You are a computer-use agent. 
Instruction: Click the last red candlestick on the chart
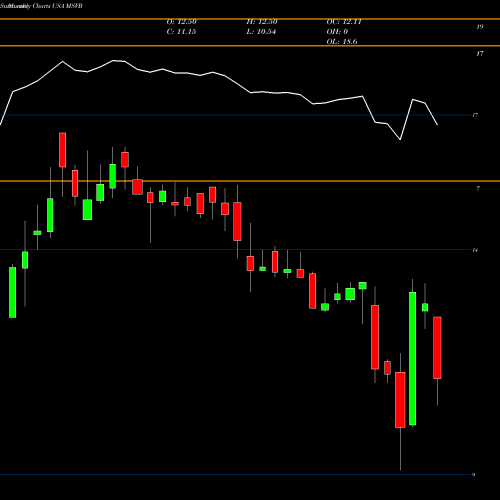[x=437, y=348]
